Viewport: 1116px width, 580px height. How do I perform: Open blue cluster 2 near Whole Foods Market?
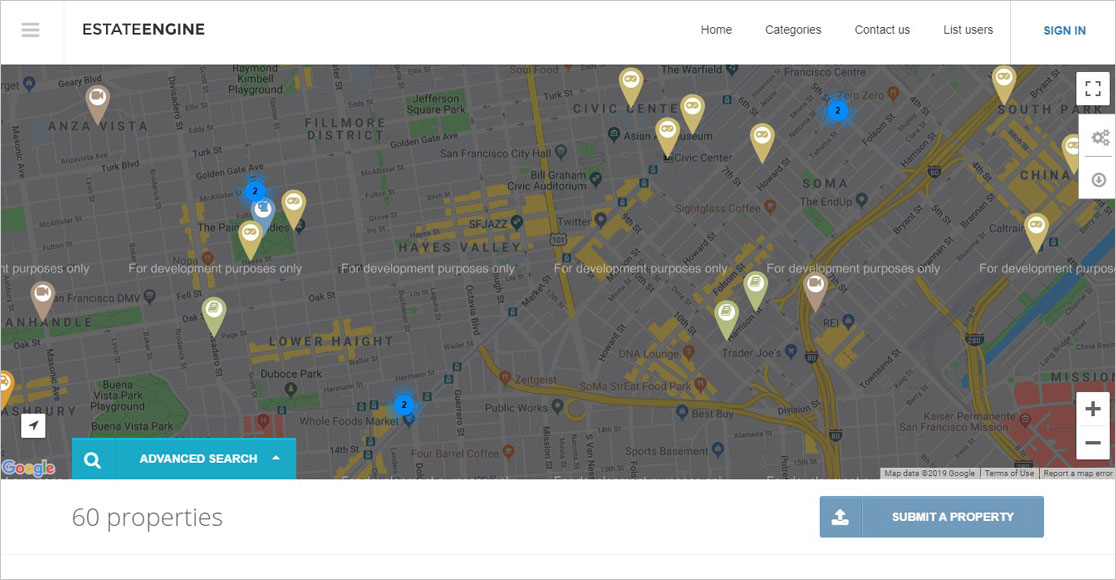click(404, 405)
